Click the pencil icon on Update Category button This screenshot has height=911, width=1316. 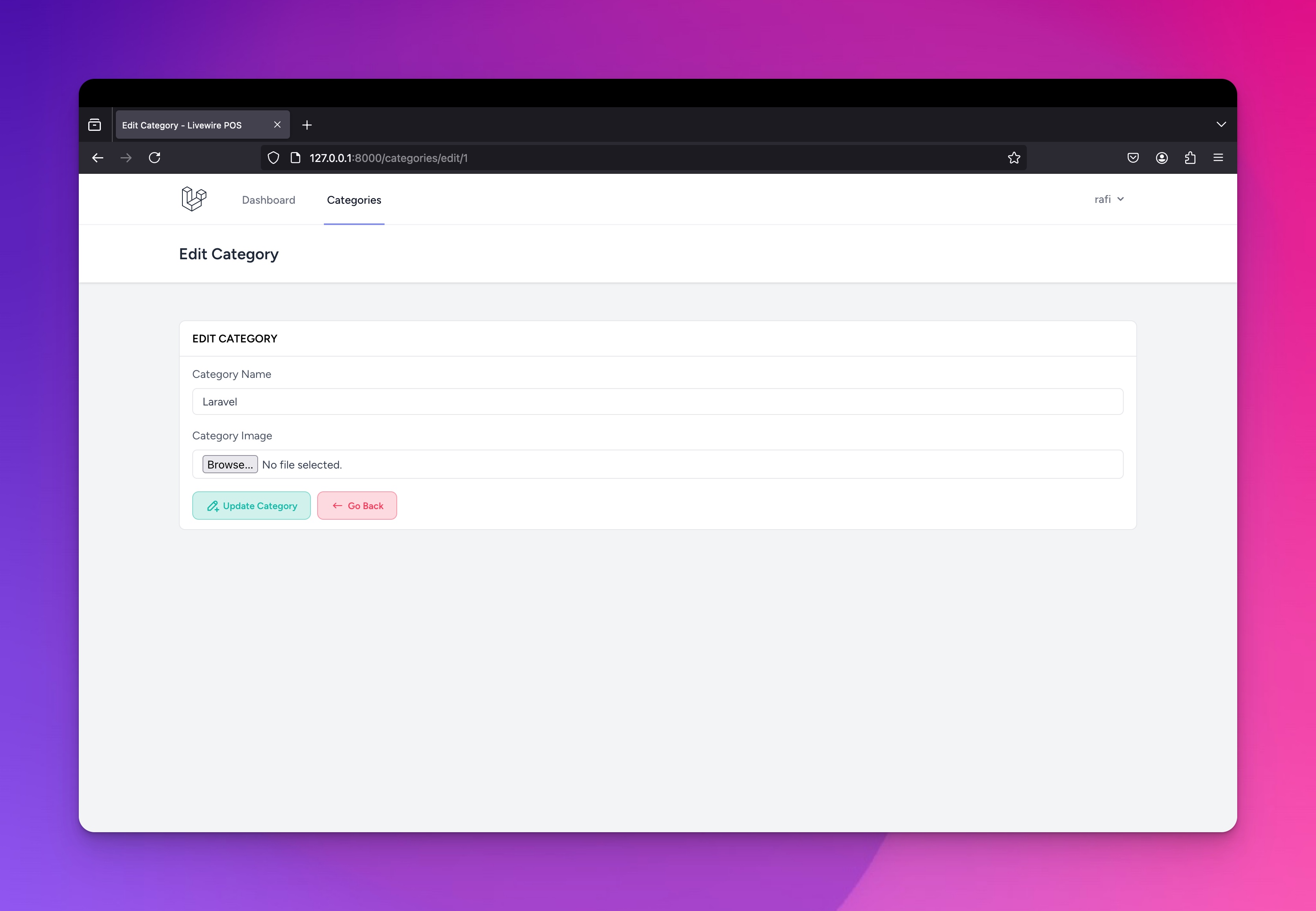tap(210, 505)
